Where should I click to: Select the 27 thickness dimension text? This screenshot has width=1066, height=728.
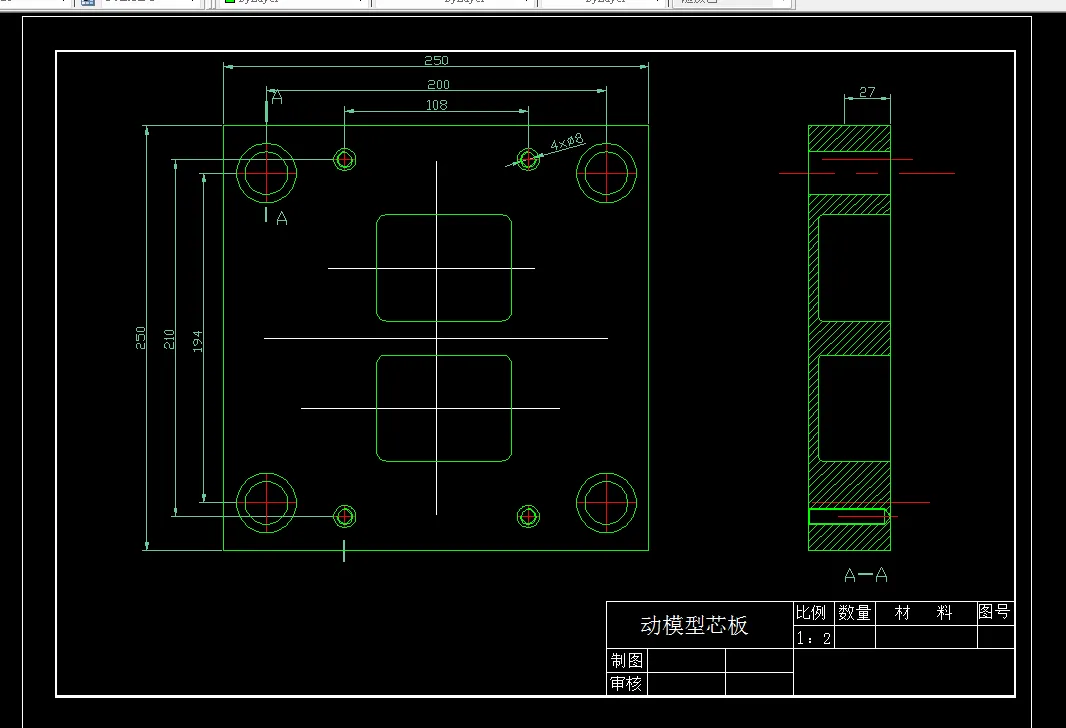[867, 92]
